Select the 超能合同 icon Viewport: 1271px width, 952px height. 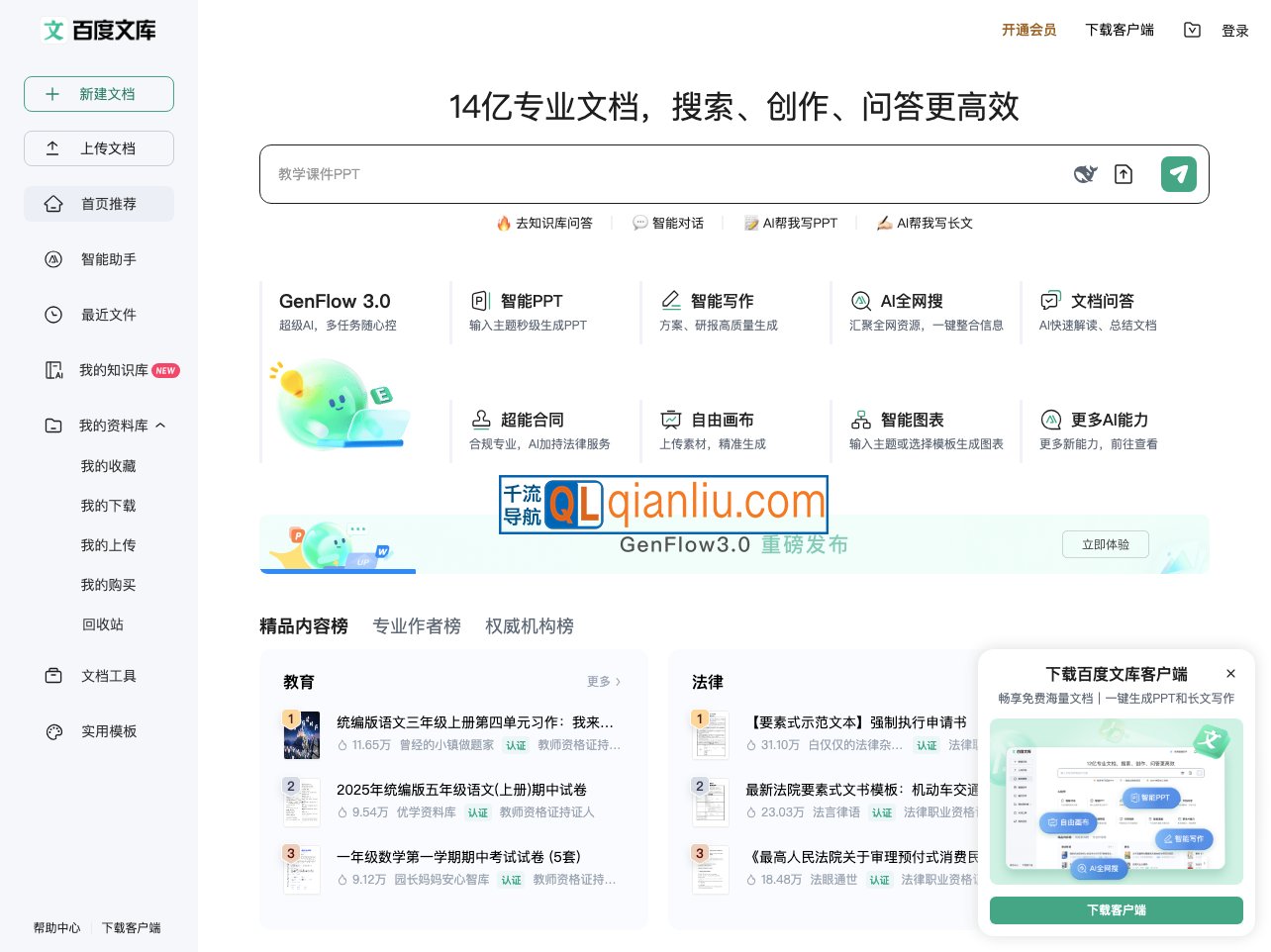pyautogui.click(x=481, y=420)
